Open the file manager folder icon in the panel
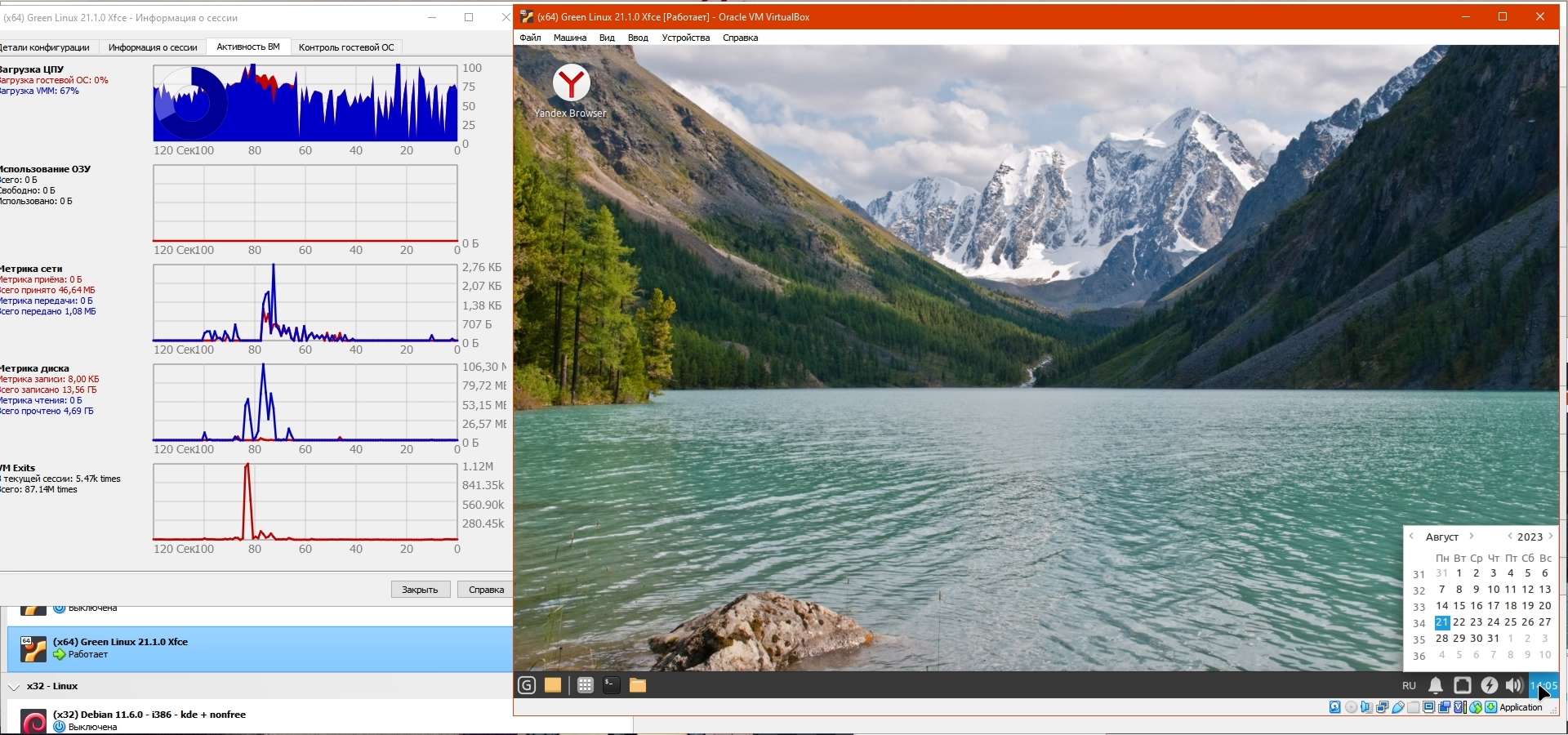The height and width of the screenshot is (735, 1568). [x=638, y=685]
